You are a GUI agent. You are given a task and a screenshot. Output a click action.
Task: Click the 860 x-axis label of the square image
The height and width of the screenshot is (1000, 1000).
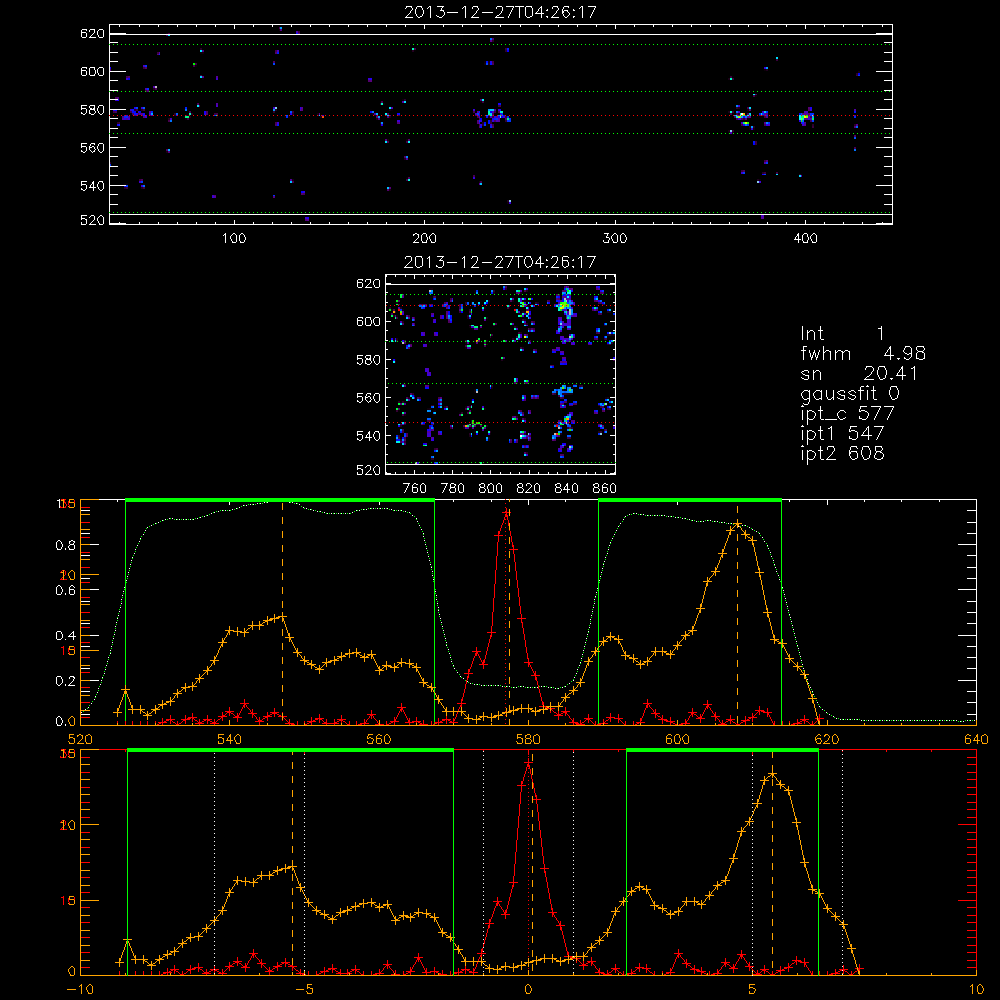[x=605, y=489]
